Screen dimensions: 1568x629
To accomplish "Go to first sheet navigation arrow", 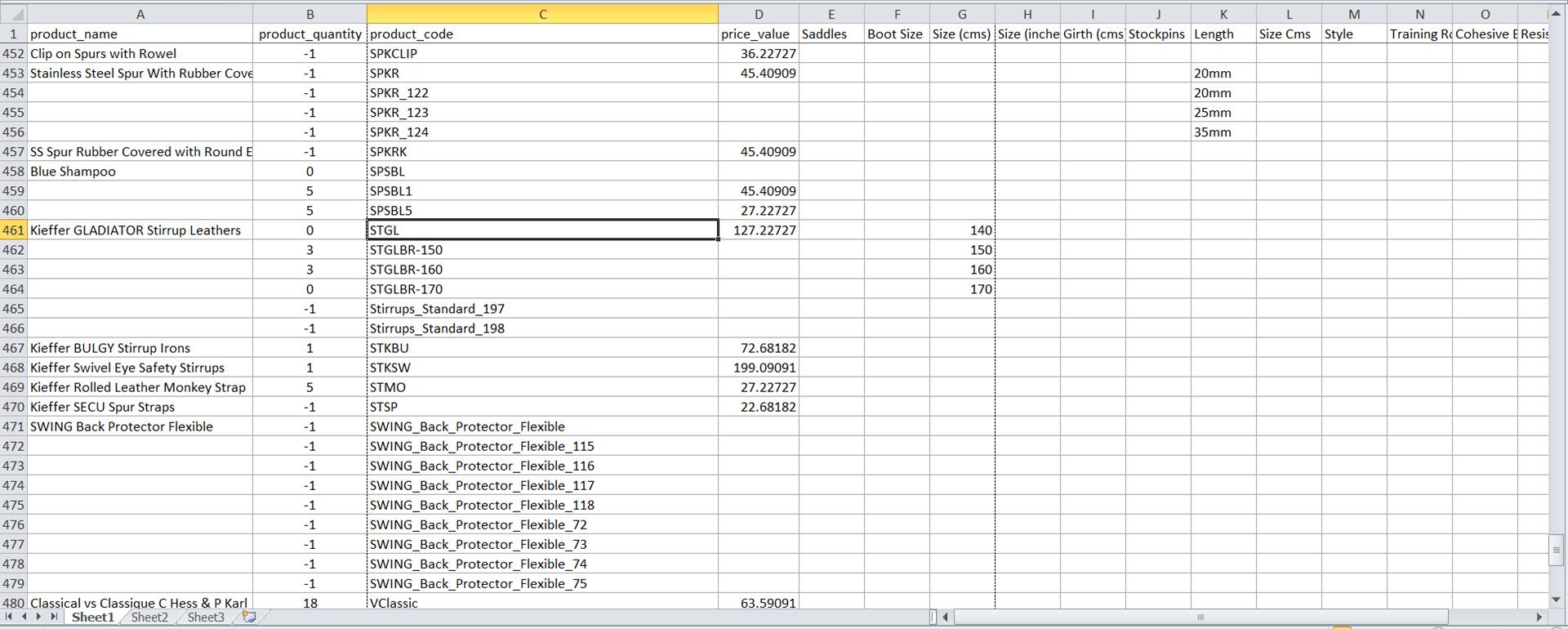I will coord(10,618).
